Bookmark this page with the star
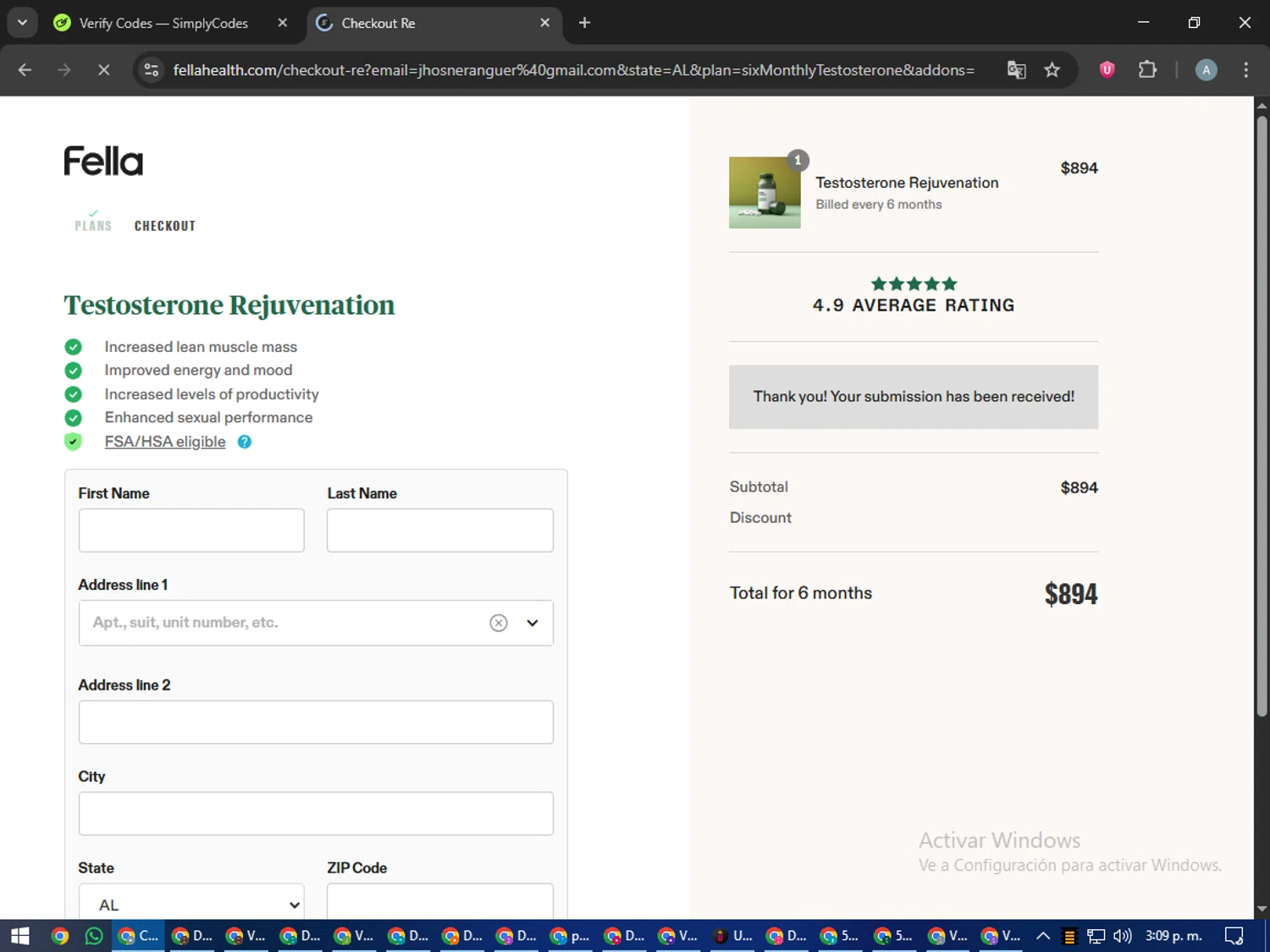 (x=1052, y=70)
